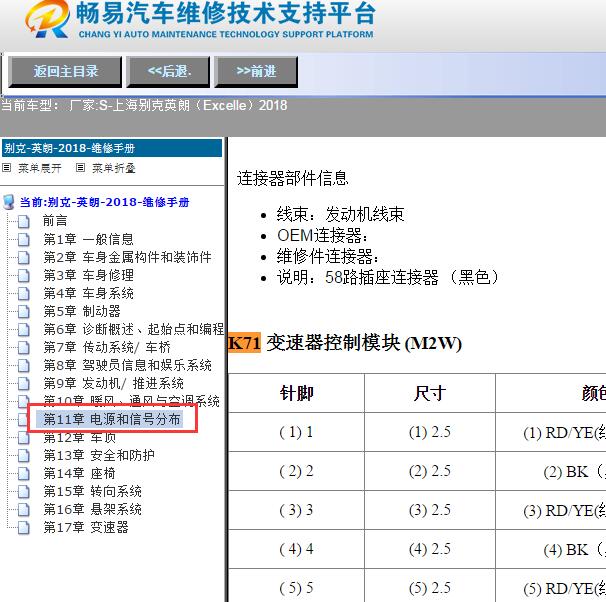Image resolution: width=606 pixels, height=602 pixels.
Task: Open 前言 tree entry
Action: 55,221
